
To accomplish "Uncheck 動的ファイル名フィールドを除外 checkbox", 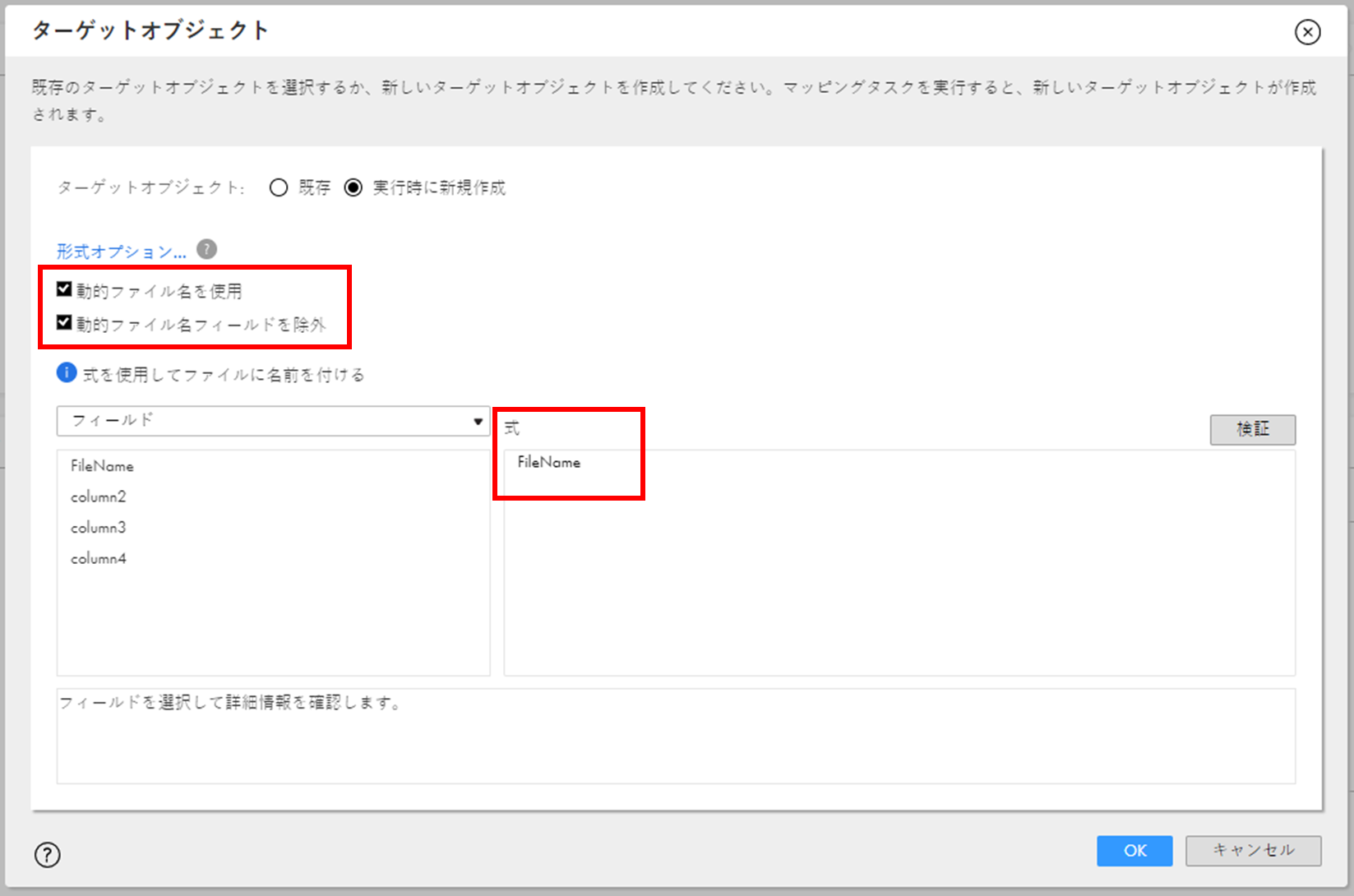I will point(64,322).
